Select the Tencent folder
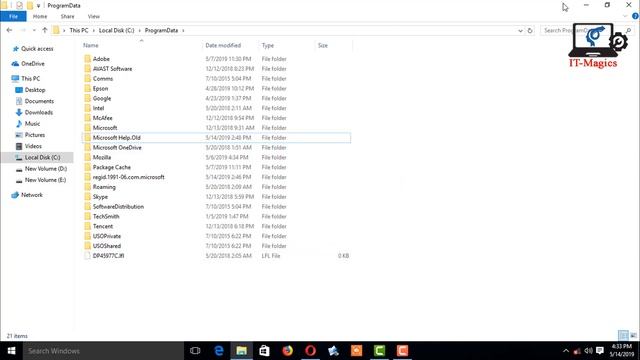Viewport: 640px width, 360px height. 103,226
